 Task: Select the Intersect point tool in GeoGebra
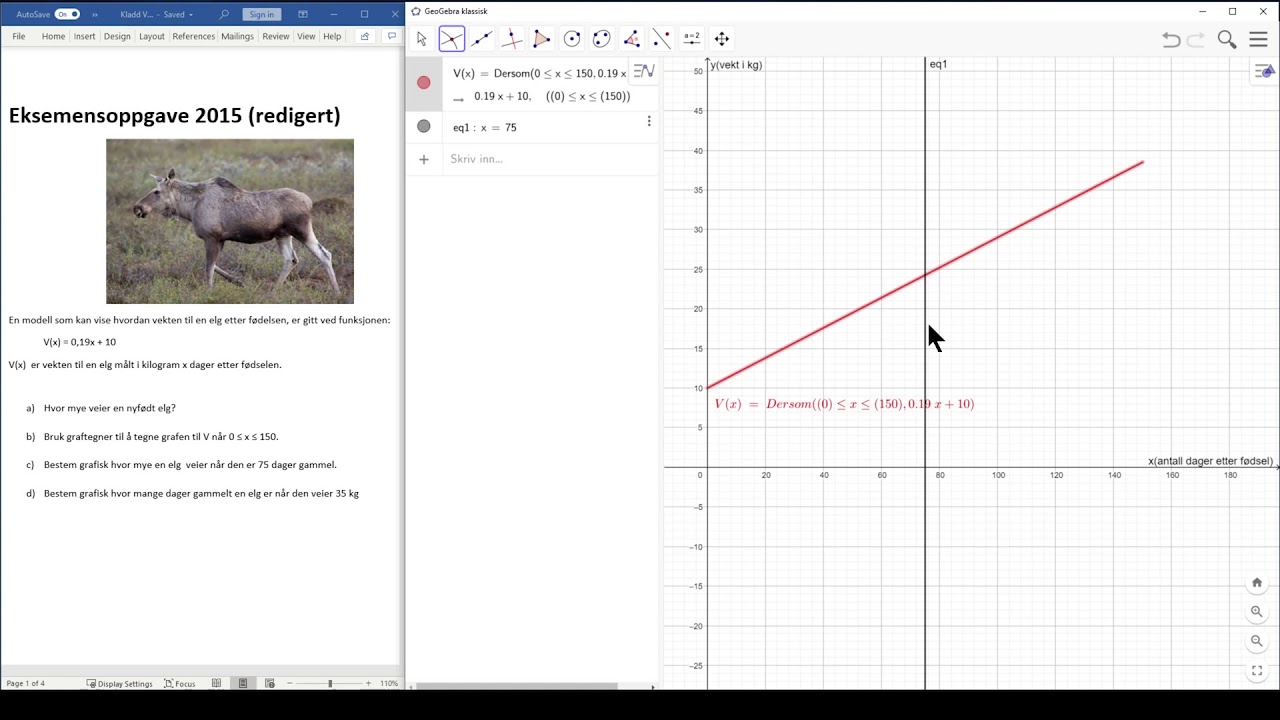click(452, 39)
